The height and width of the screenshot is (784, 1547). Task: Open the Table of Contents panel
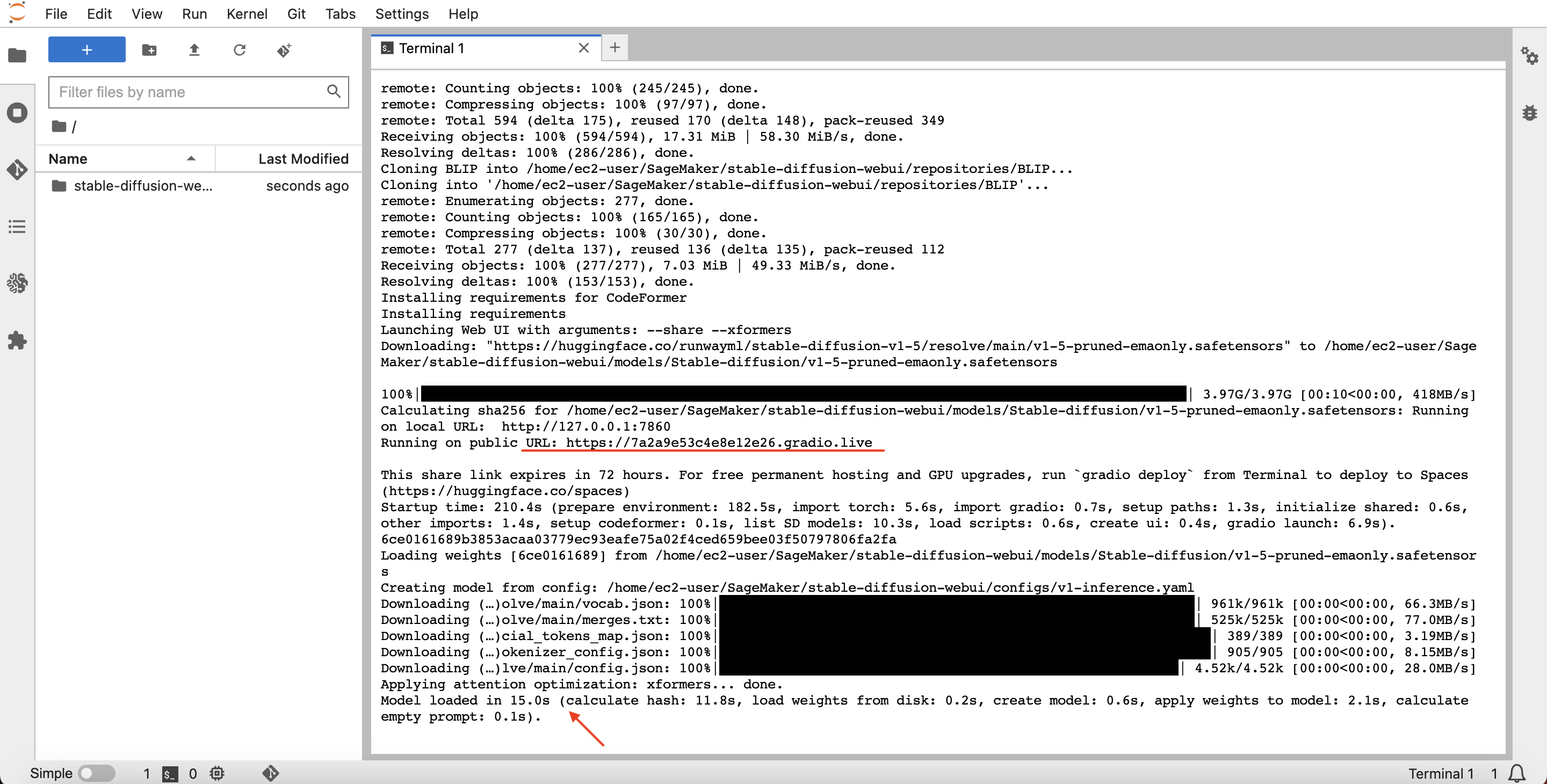17,226
